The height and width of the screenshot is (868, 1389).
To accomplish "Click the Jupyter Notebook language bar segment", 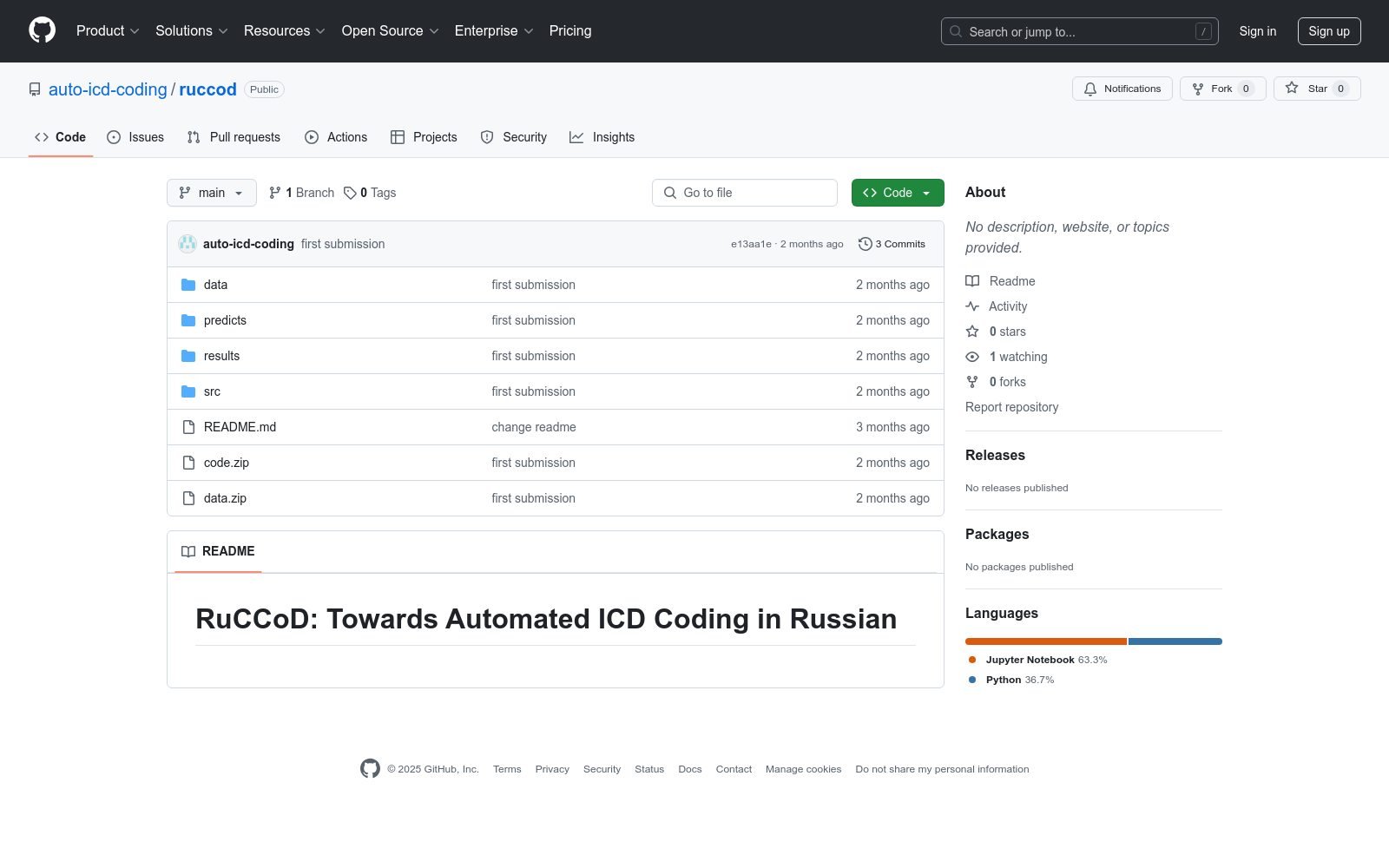I will (x=1046, y=641).
